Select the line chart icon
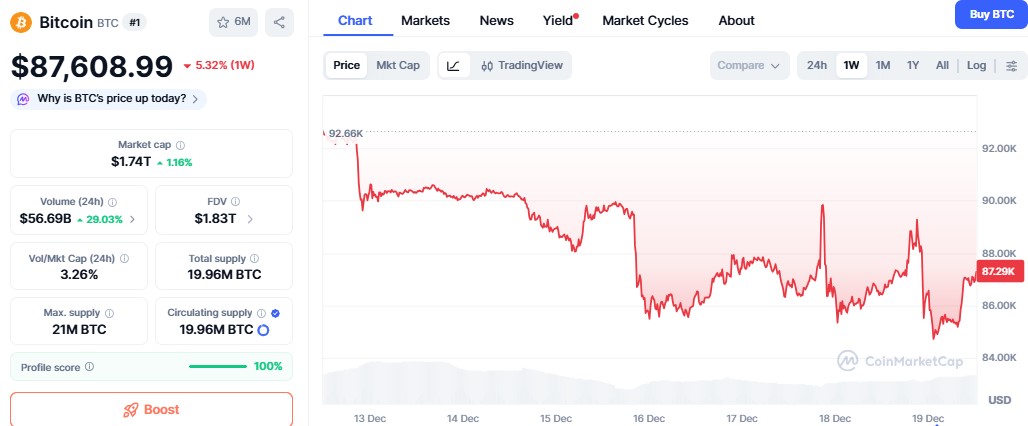1028x426 pixels. (453, 66)
